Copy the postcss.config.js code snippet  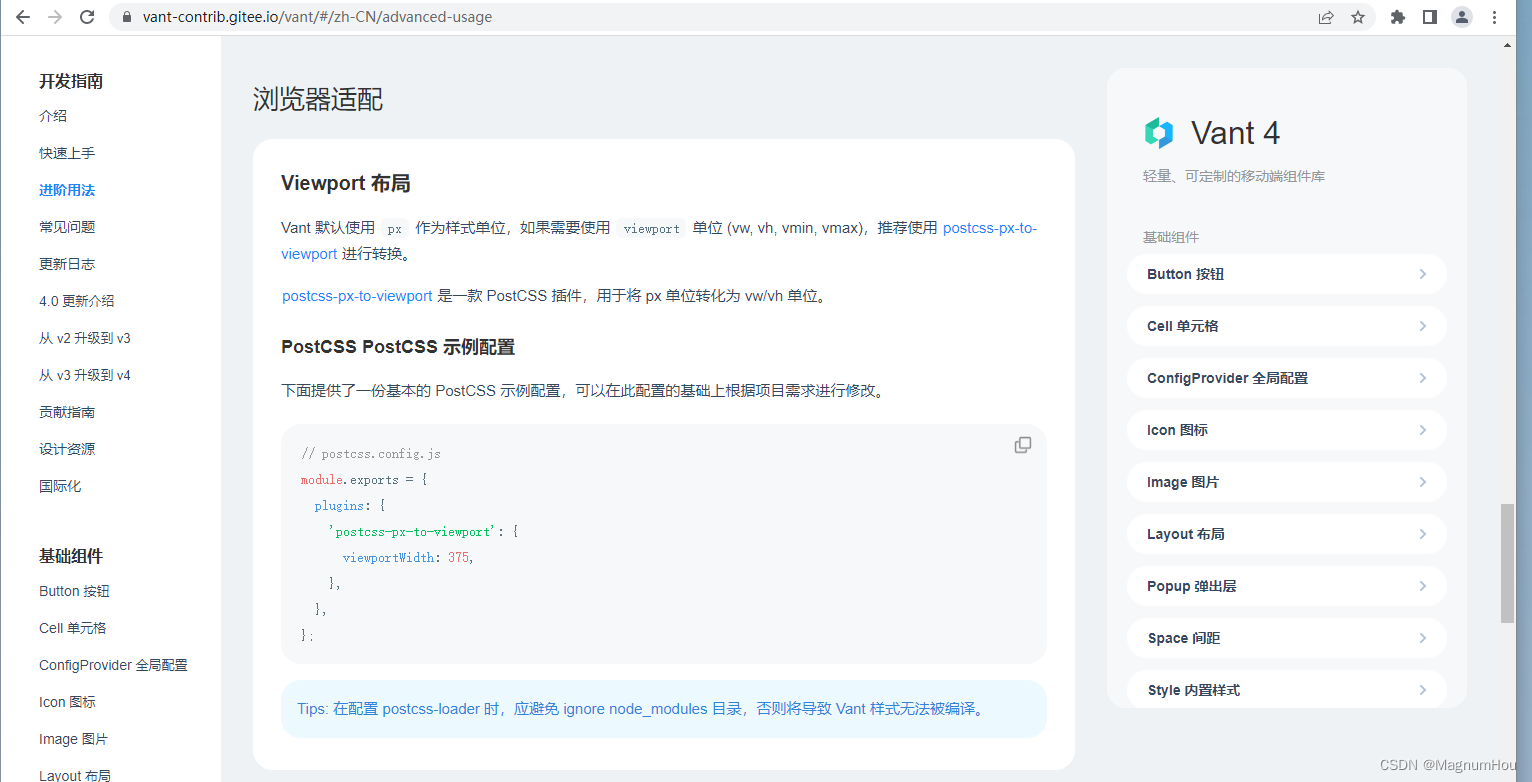click(x=1022, y=444)
